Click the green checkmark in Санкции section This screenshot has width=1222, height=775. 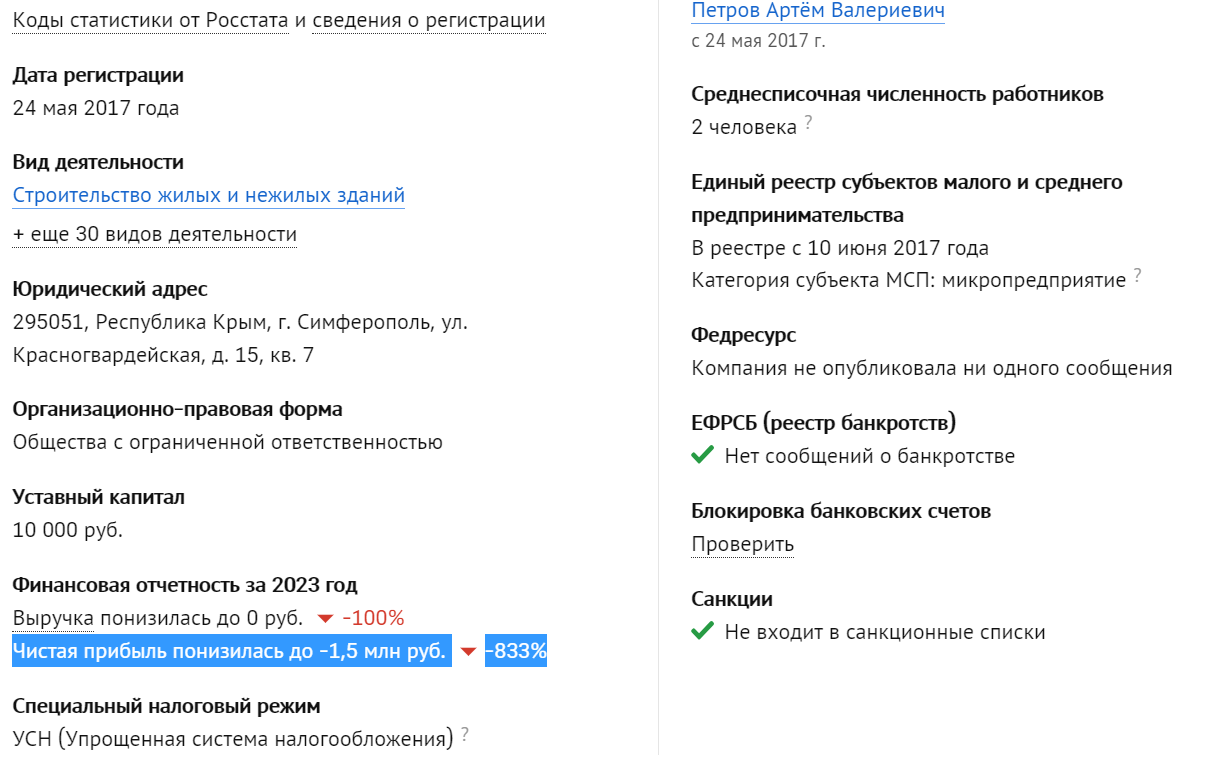click(700, 632)
